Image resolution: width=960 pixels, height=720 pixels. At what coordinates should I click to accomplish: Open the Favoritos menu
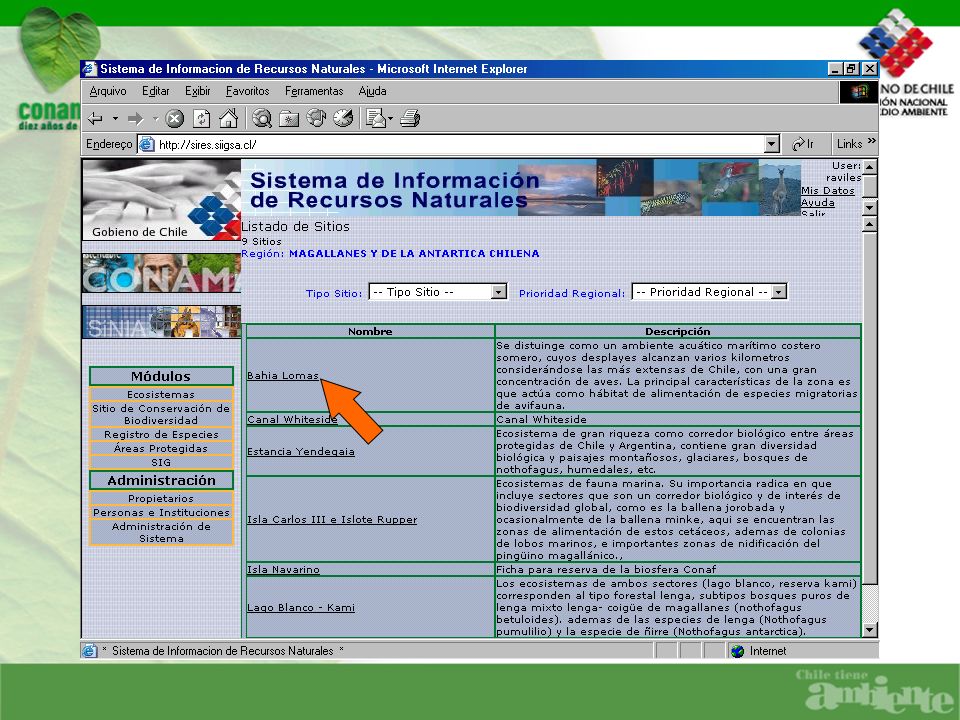247,91
